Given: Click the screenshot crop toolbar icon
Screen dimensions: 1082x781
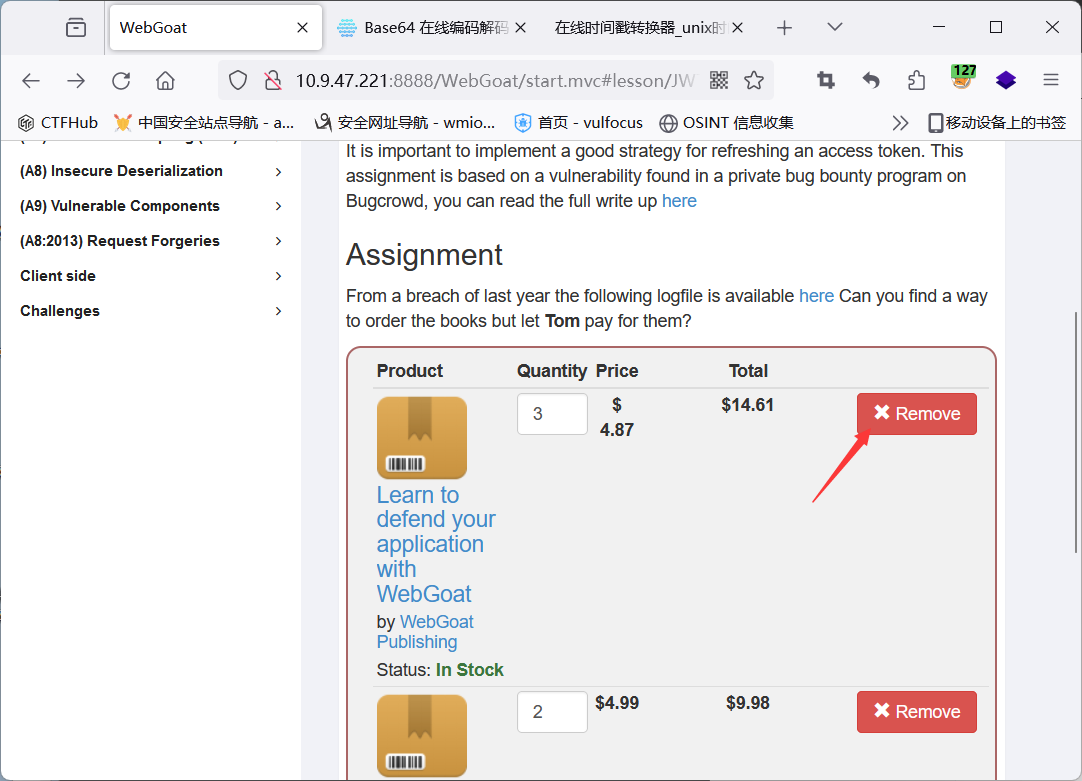Looking at the screenshot, I should click(x=826, y=81).
